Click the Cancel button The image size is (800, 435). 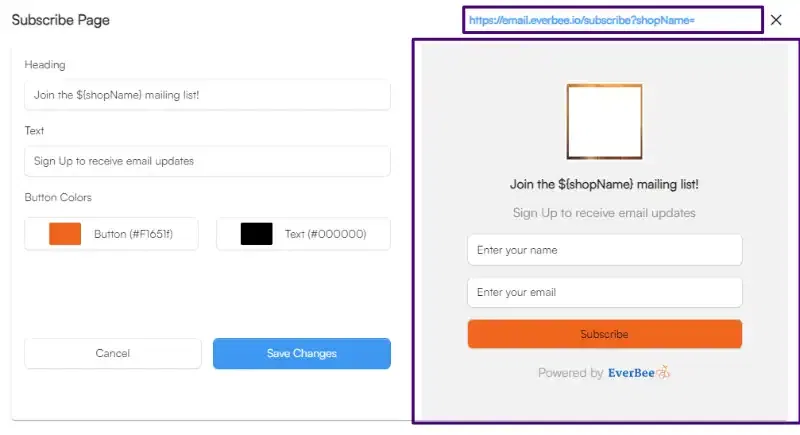point(113,353)
